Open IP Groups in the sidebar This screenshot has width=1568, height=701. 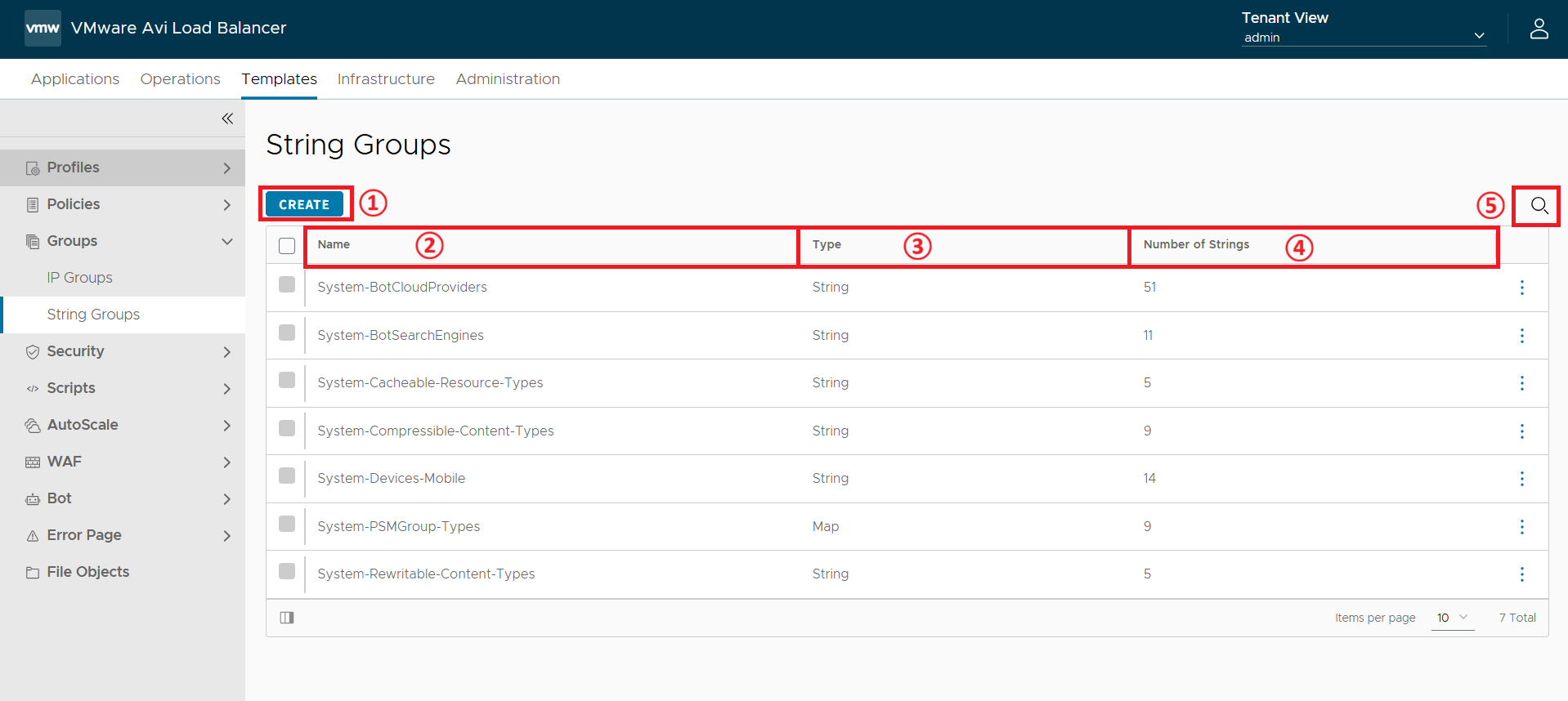point(79,278)
